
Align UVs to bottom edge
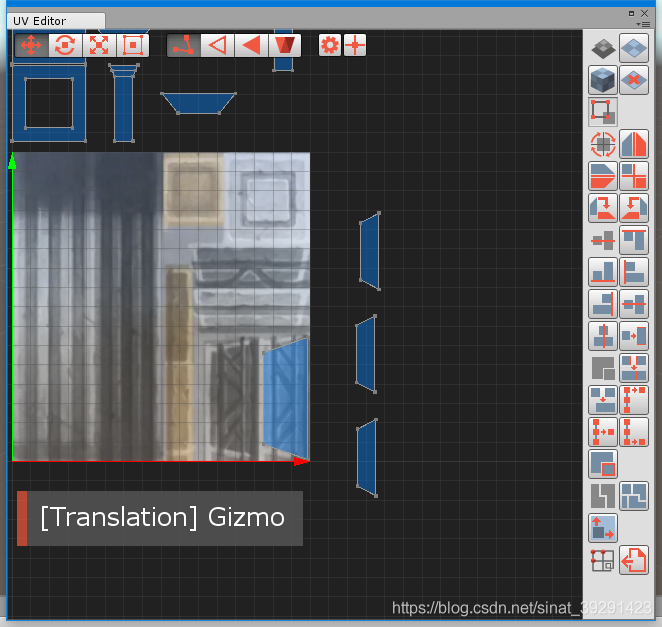[x=602, y=272]
